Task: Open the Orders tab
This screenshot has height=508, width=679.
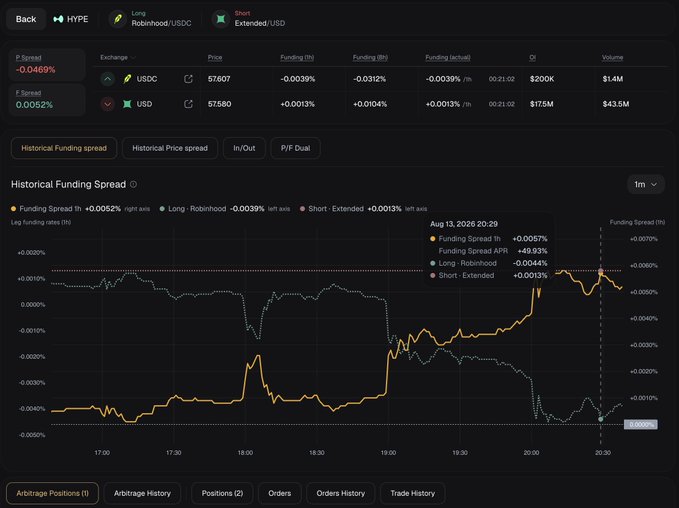Action: click(280, 493)
